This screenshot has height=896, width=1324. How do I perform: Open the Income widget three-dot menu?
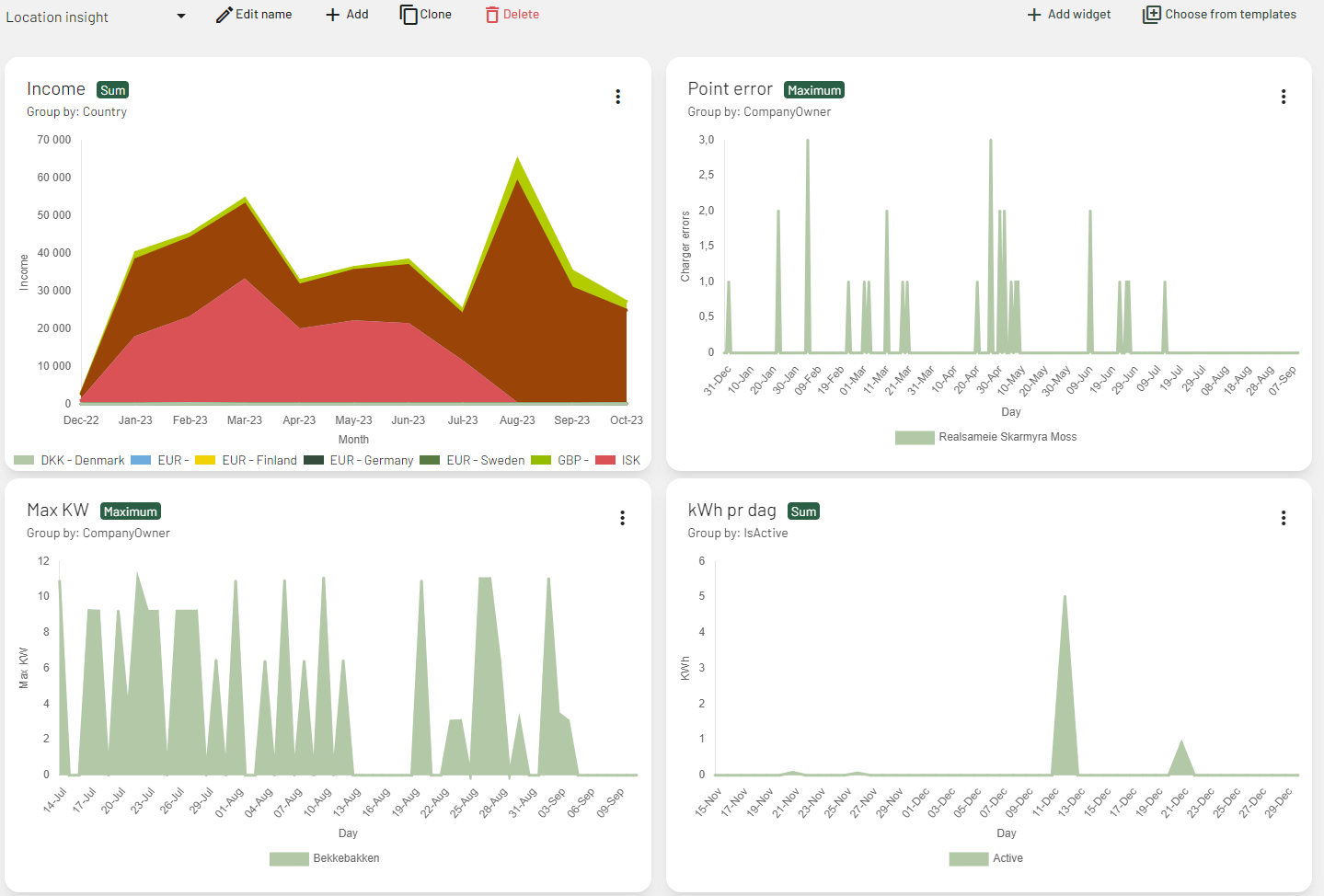click(x=617, y=97)
